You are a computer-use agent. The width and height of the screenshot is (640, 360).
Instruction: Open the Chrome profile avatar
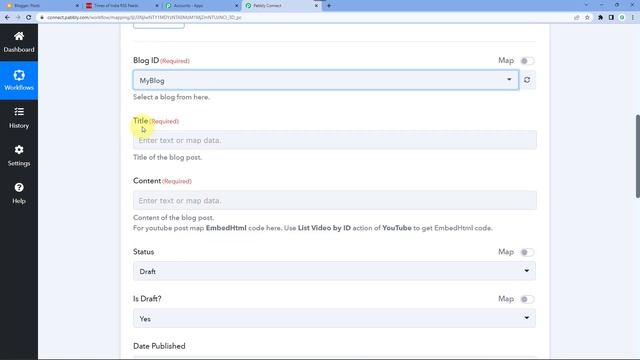[x=622, y=18]
